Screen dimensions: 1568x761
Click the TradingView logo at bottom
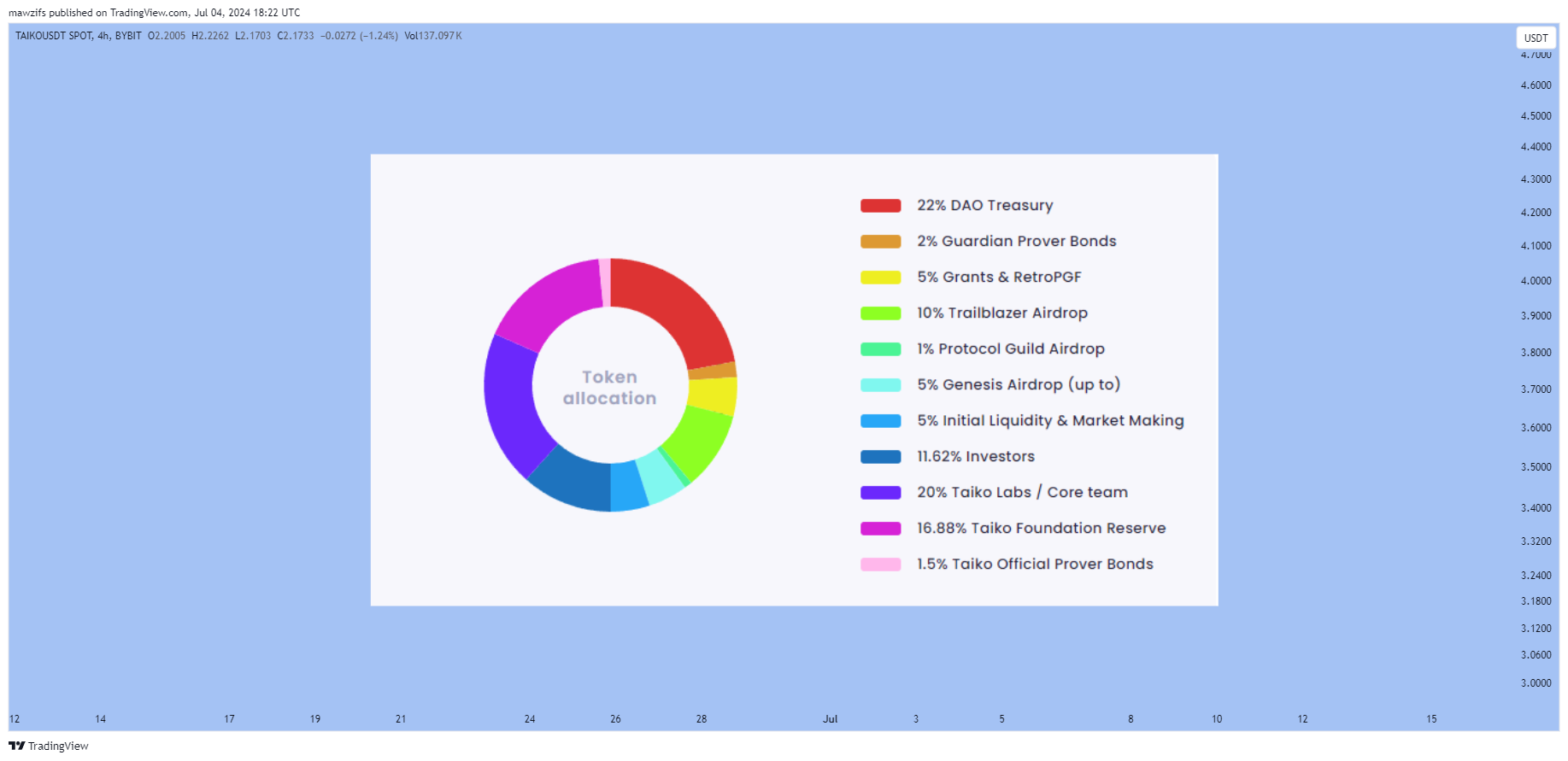tap(49, 746)
